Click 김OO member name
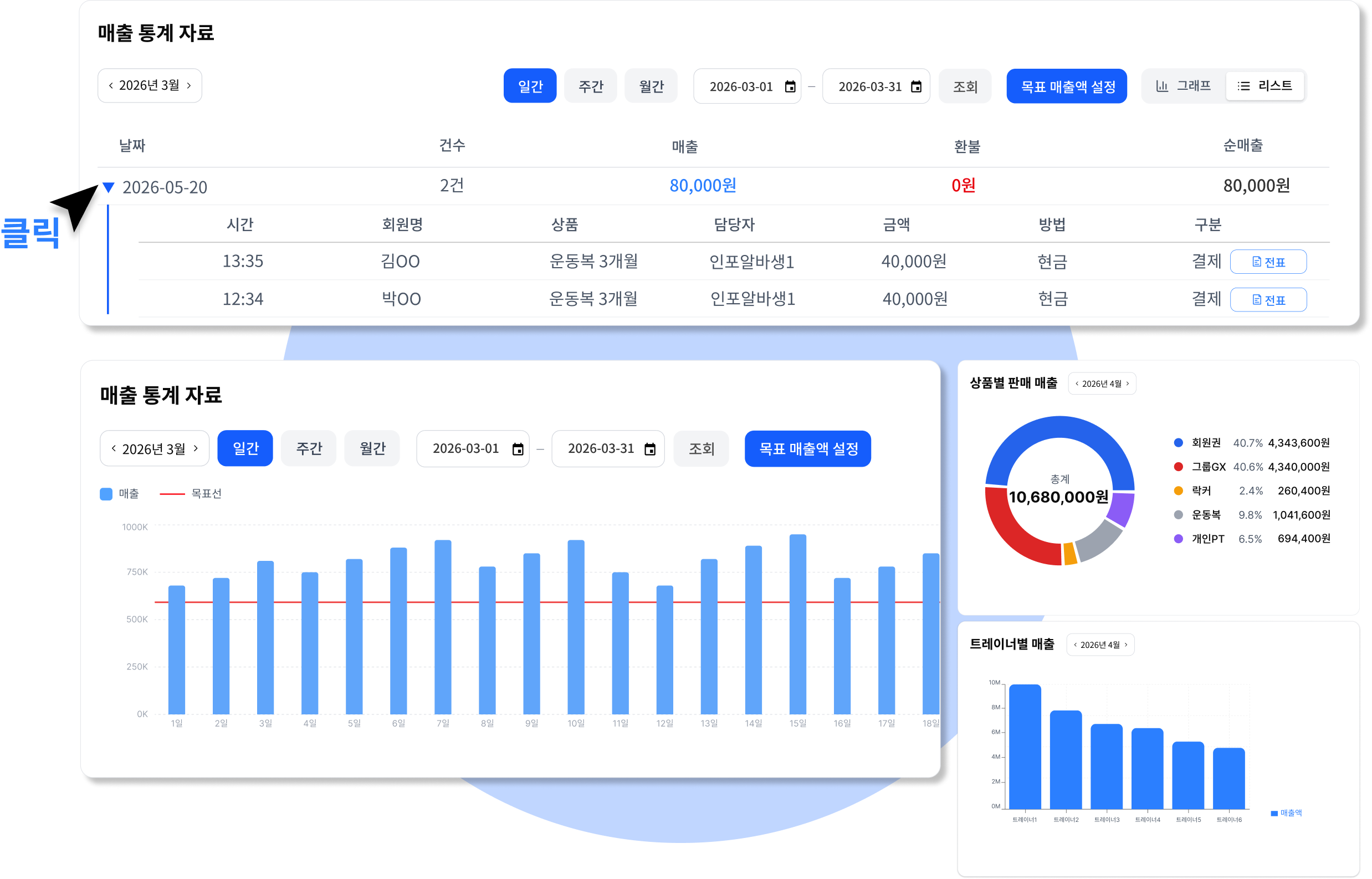Viewport: 1372px width, 879px height. point(401,262)
